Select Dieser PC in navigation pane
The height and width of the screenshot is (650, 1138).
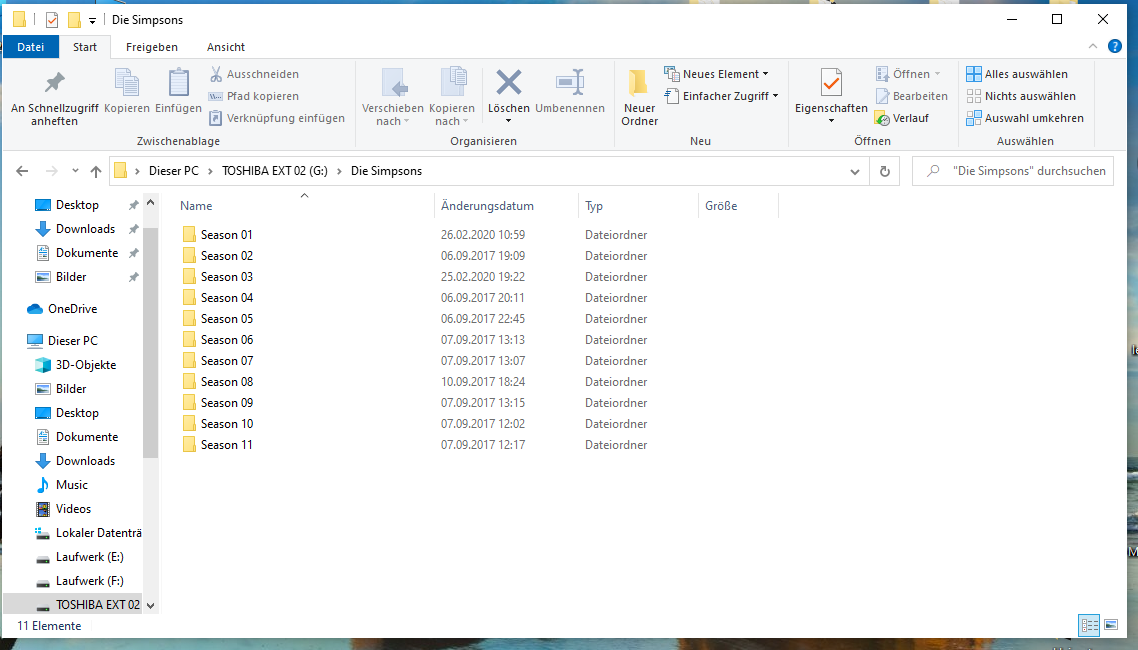(x=72, y=340)
